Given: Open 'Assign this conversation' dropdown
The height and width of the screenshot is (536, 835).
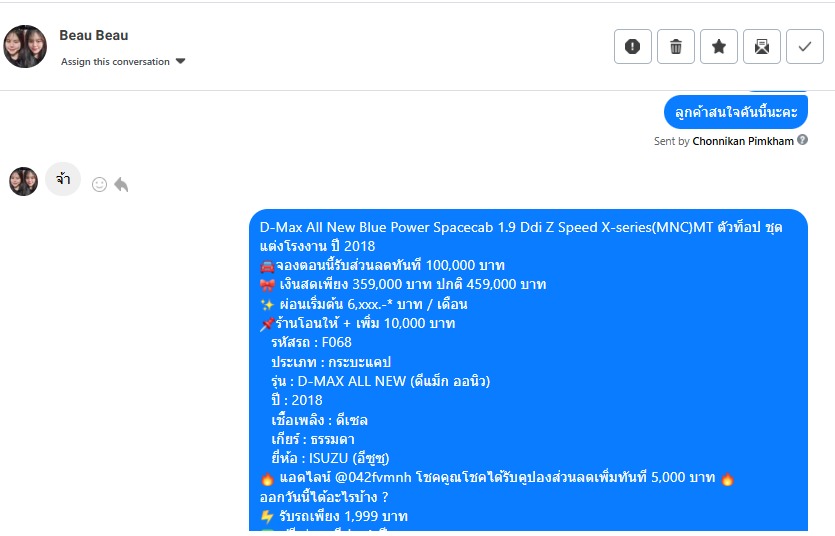Looking at the screenshot, I should point(123,61).
